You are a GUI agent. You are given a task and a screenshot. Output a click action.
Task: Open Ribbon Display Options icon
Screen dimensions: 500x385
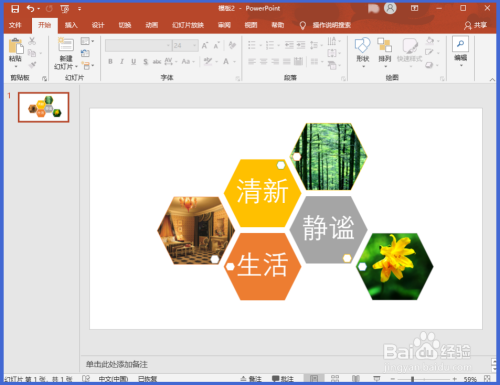[x=414, y=8]
